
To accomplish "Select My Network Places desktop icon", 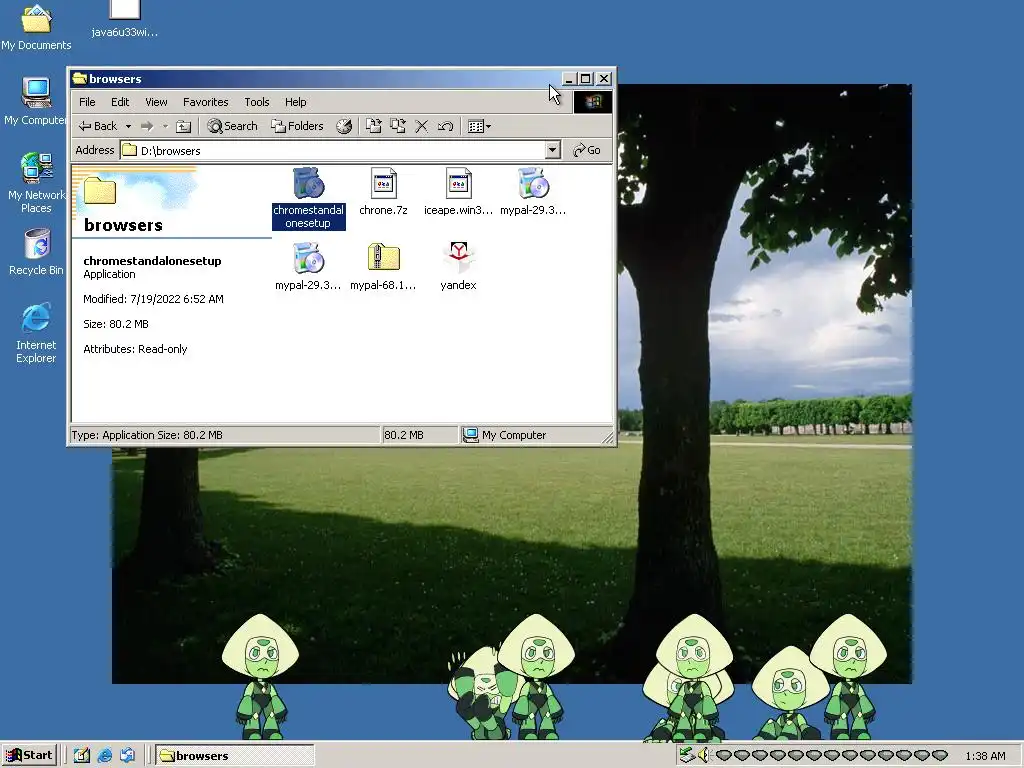I will click(36, 183).
